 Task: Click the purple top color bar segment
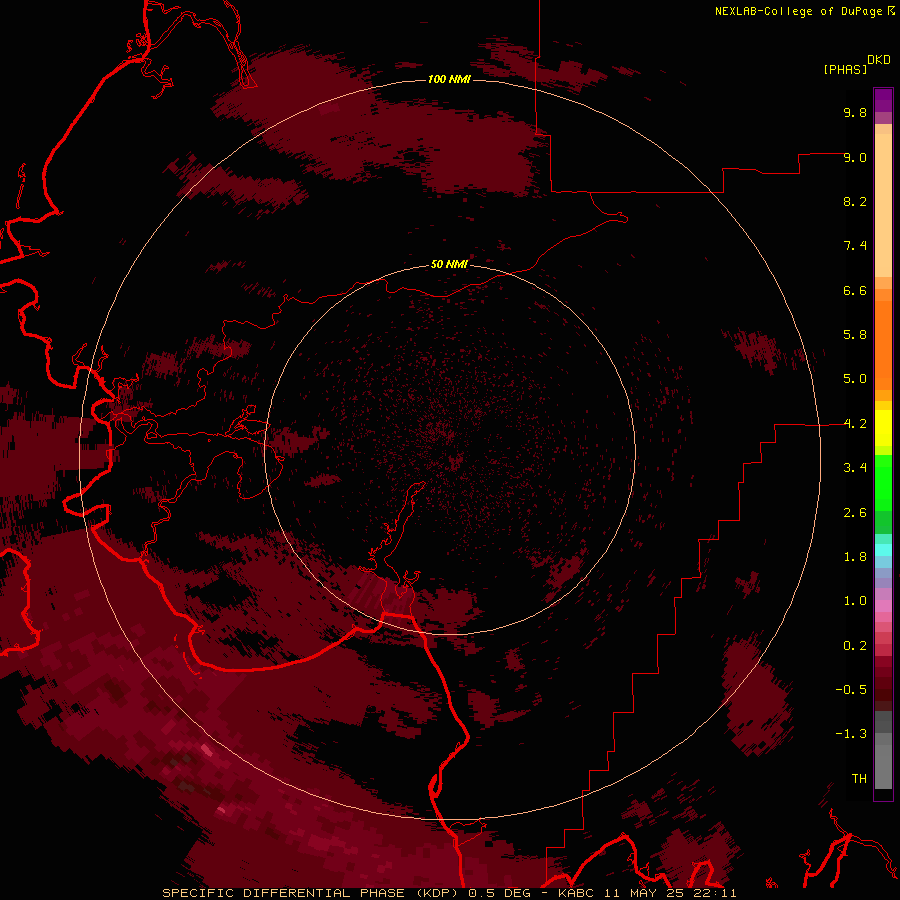(883, 100)
